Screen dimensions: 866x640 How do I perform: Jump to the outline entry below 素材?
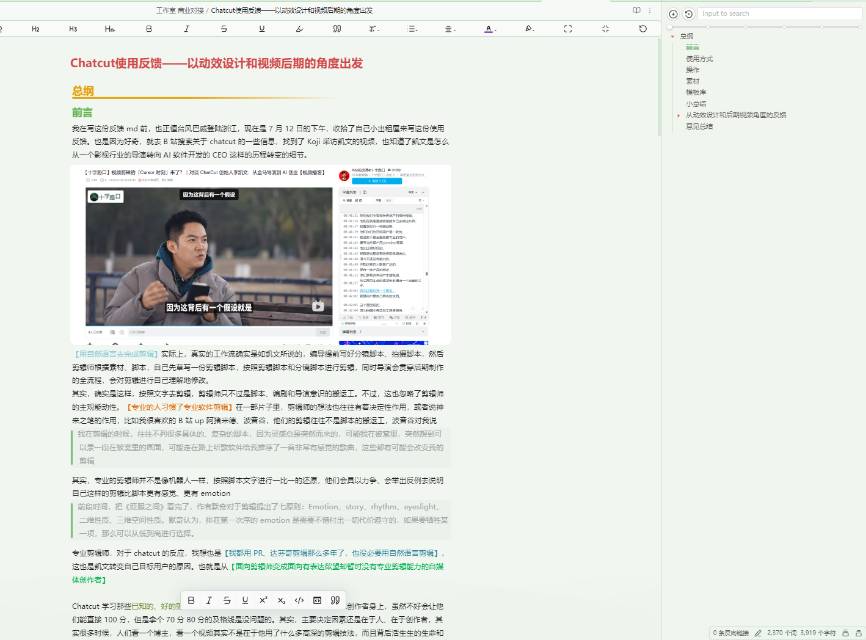pyautogui.click(x=696, y=92)
